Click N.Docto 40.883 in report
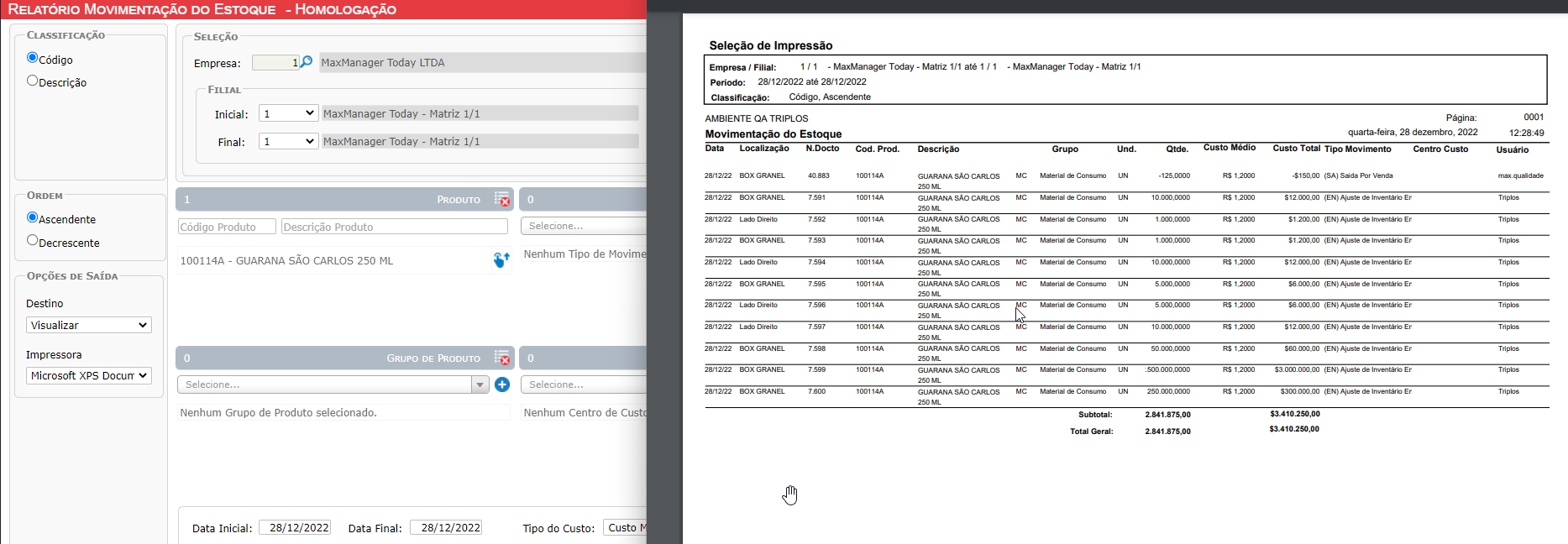This screenshot has width=1568, height=544. pos(819,176)
